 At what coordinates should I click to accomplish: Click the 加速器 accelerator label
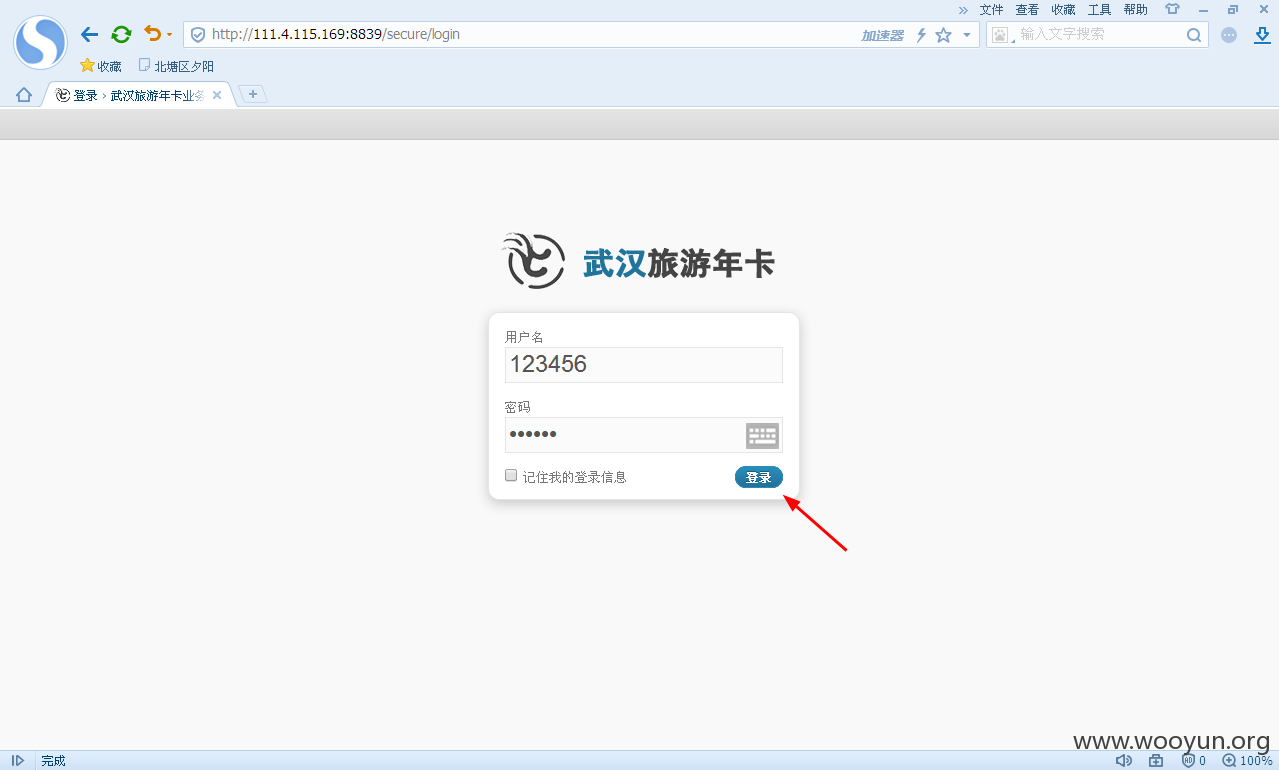point(882,35)
